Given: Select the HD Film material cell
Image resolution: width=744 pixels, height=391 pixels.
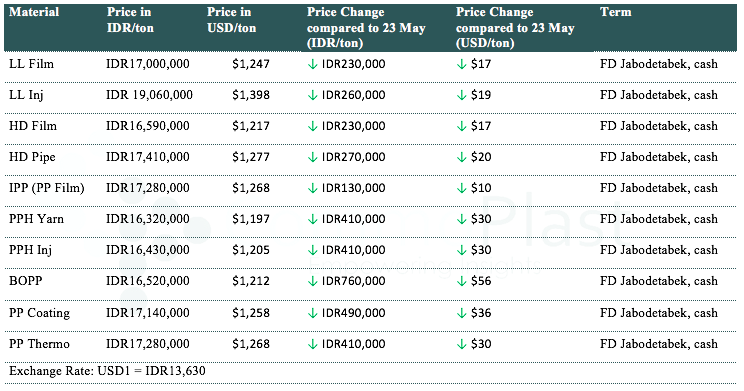Looking at the screenshot, I should (33, 126).
